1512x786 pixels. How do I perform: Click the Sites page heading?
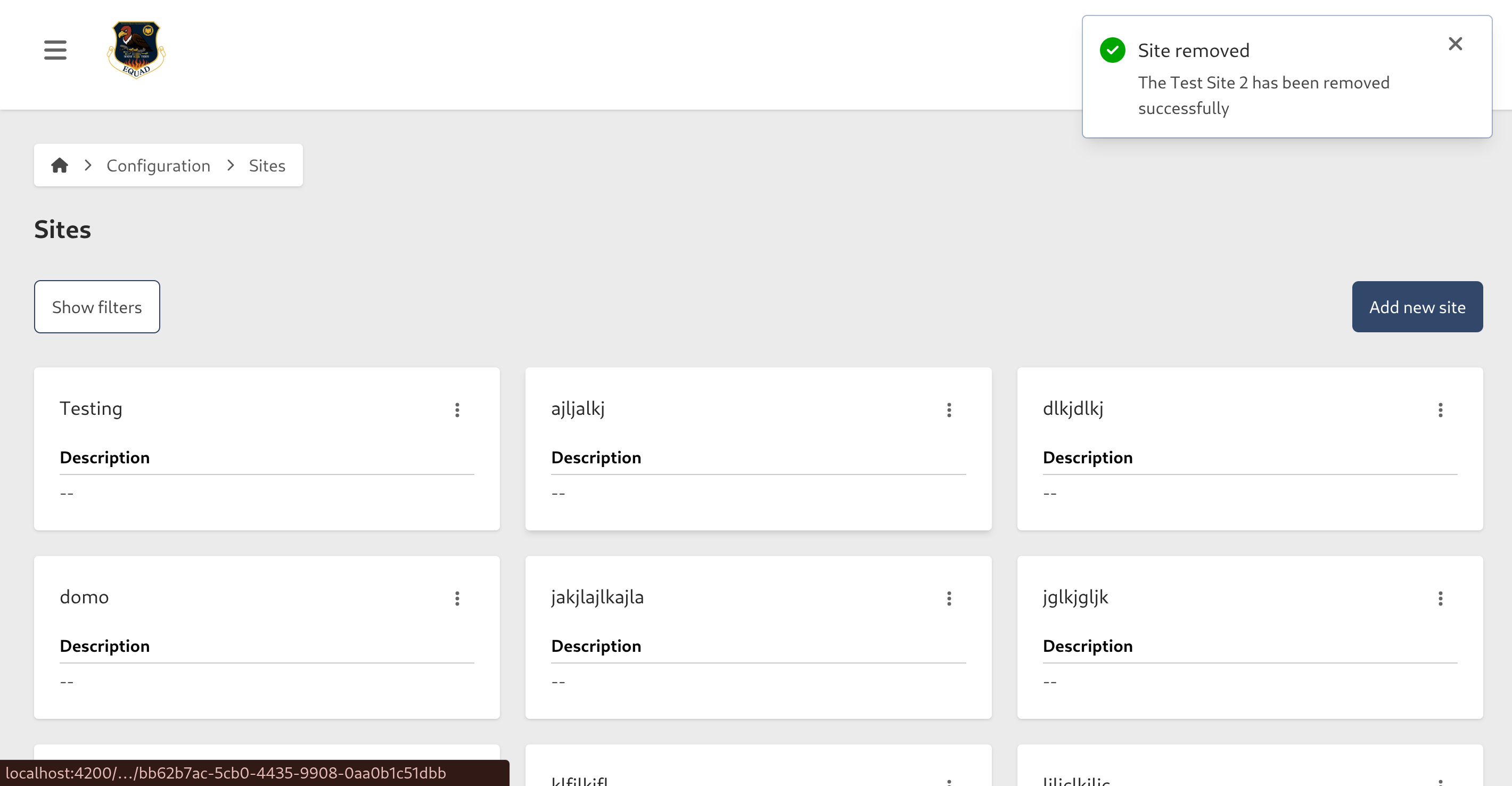click(62, 230)
